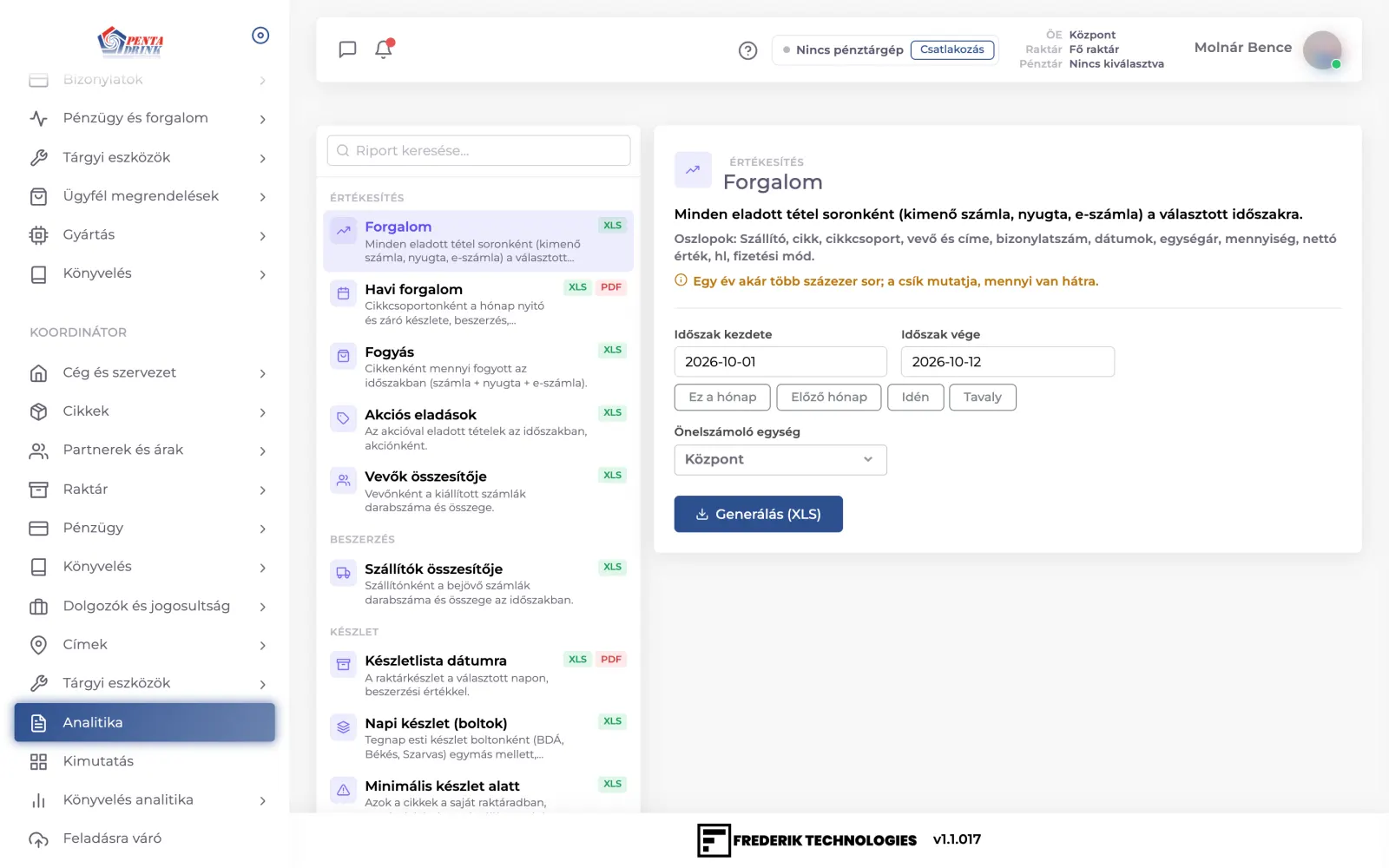Viewport: 1389px width, 868px height.
Task: Expand the Cikkek sidebar menu
Action: [x=144, y=411]
